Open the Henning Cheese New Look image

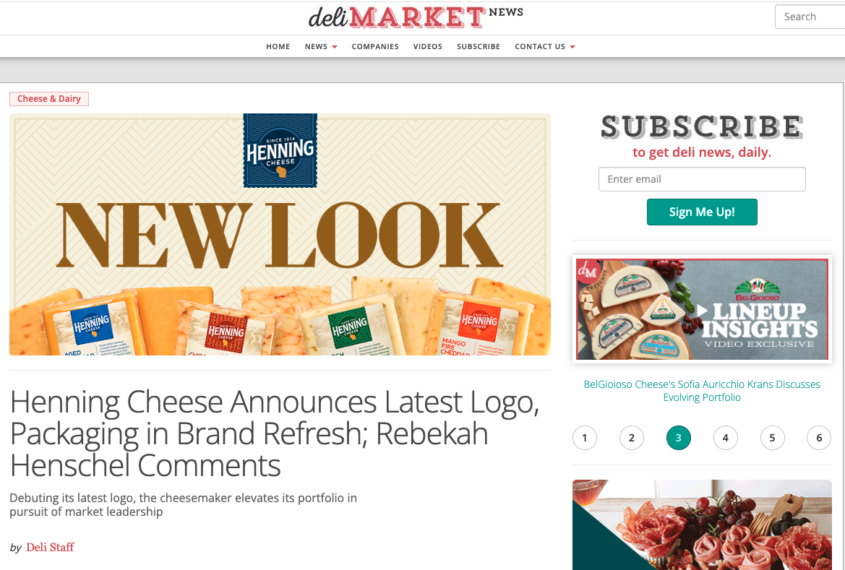click(x=280, y=234)
